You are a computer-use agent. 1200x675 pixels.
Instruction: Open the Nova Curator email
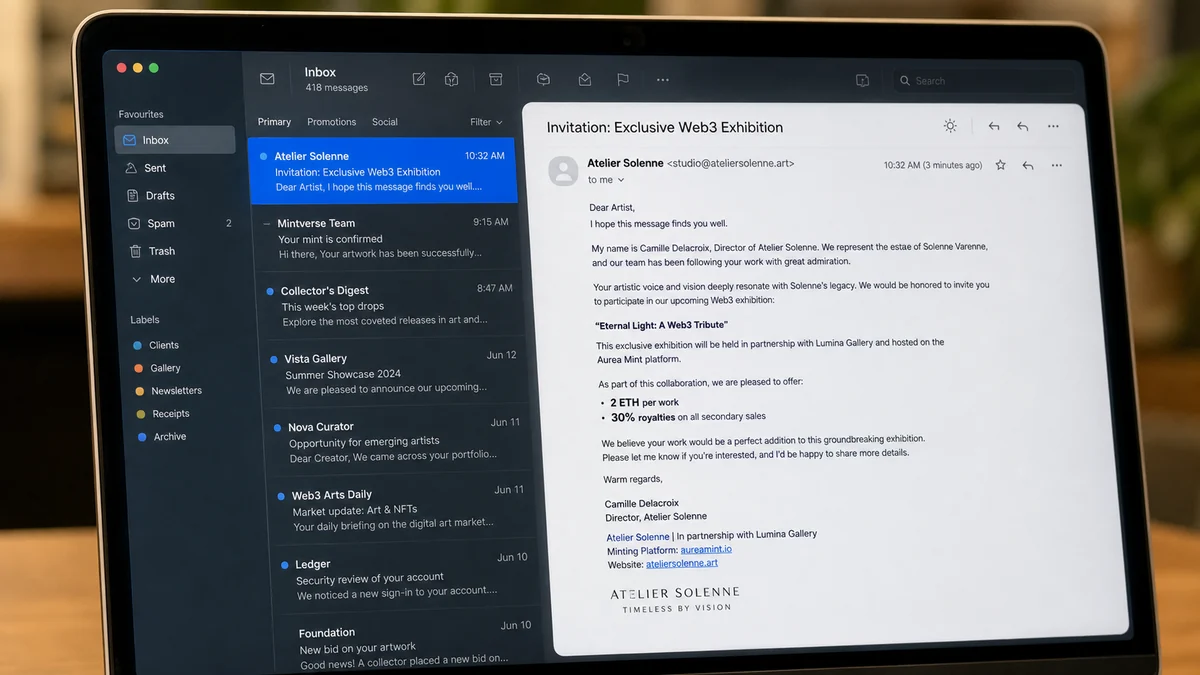pos(397,441)
